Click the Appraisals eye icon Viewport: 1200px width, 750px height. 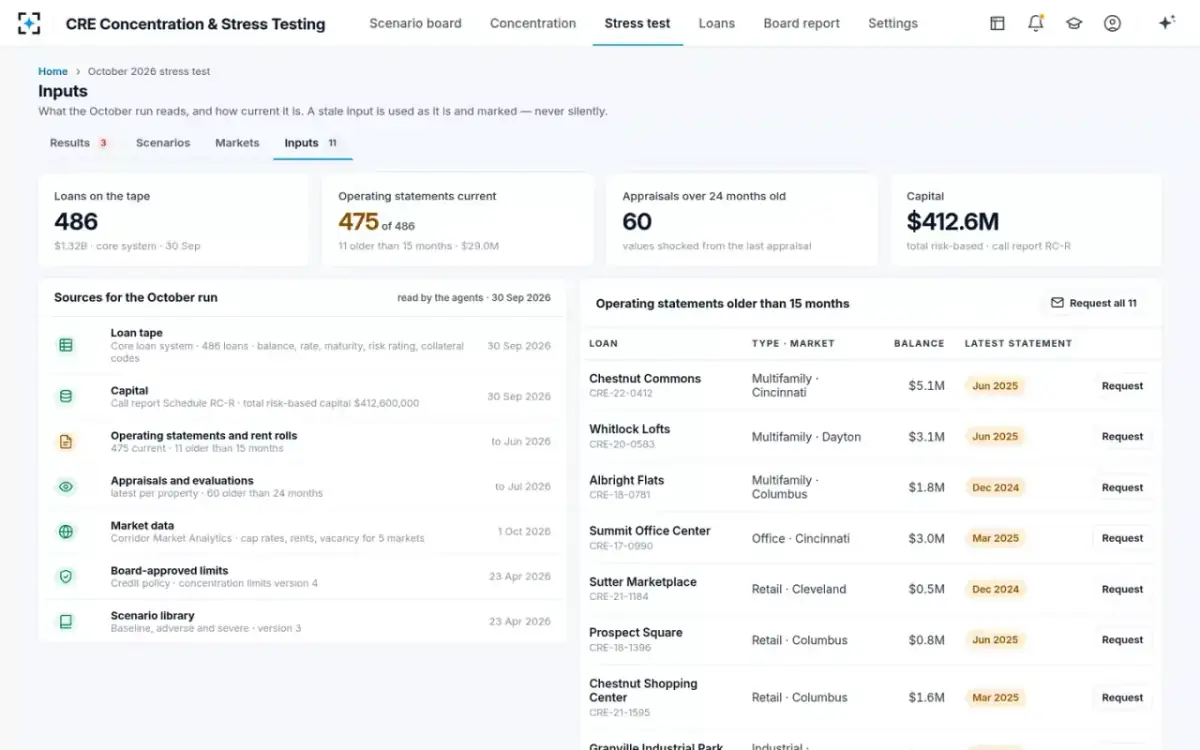tap(66, 487)
